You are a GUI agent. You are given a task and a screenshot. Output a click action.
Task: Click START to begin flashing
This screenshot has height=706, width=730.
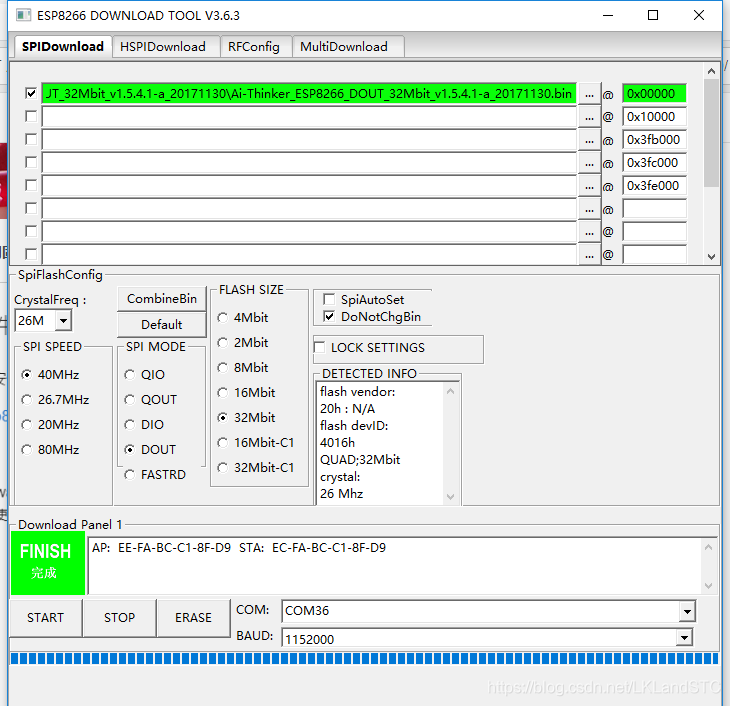(x=45, y=618)
